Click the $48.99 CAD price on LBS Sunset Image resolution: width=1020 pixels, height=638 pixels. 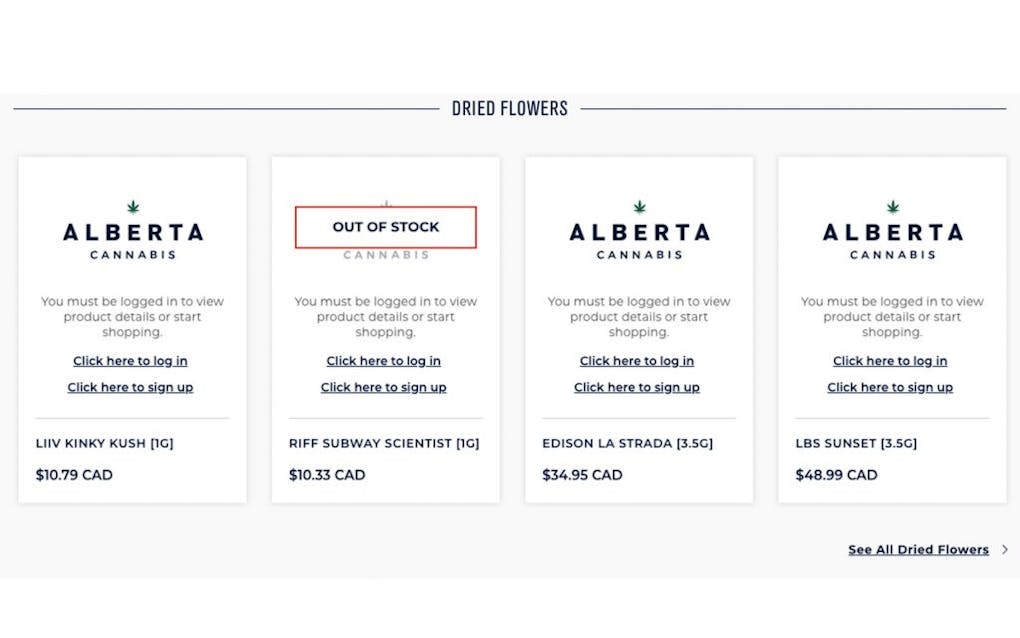pyautogui.click(x=836, y=475)
